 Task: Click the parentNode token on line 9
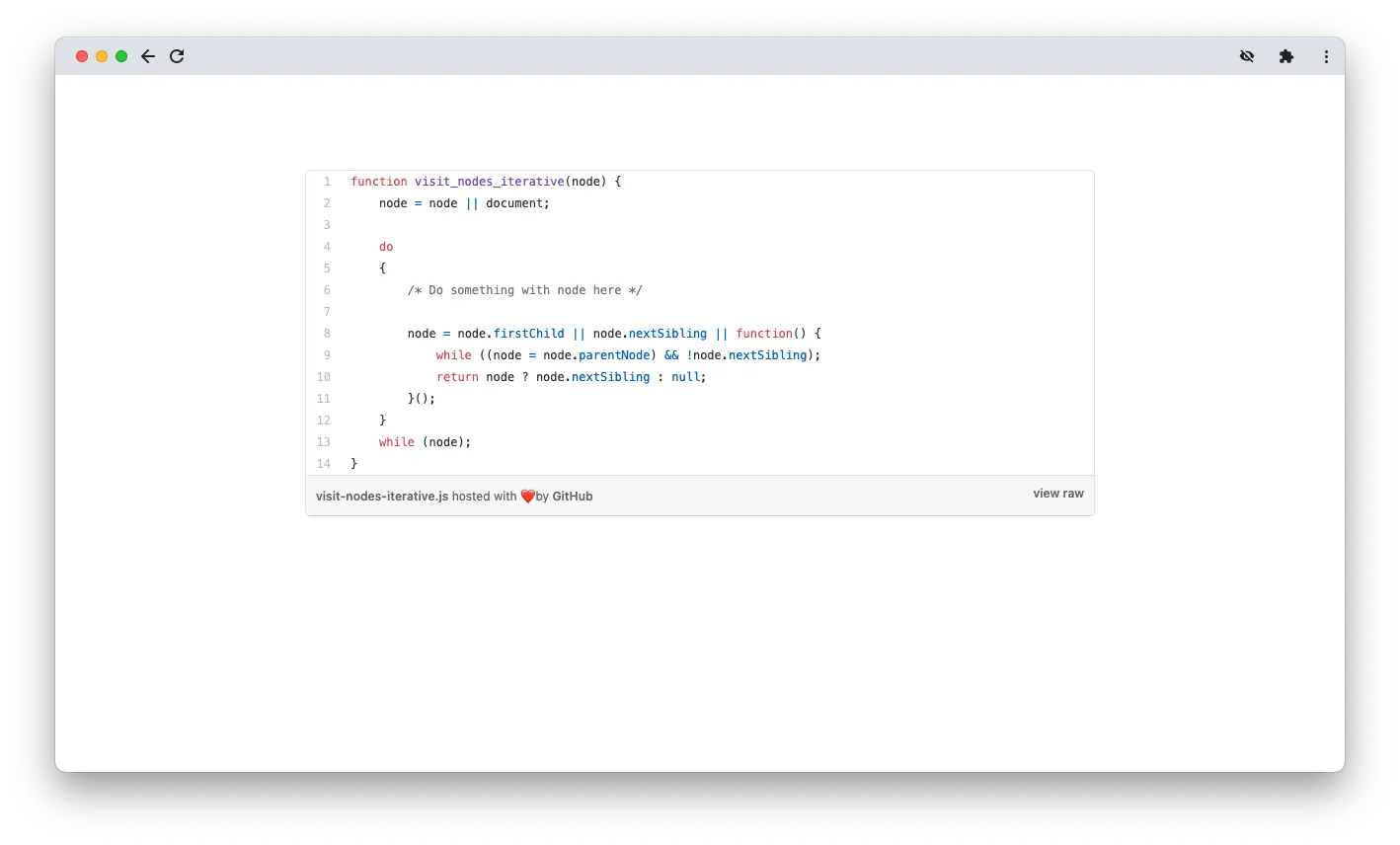click(x=614, y=355)
